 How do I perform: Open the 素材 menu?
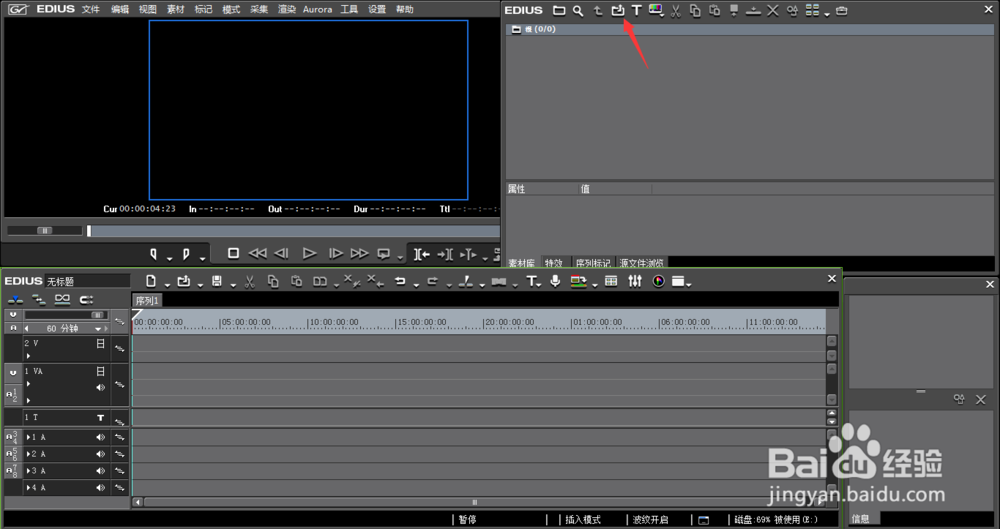[x=175, y=10]
